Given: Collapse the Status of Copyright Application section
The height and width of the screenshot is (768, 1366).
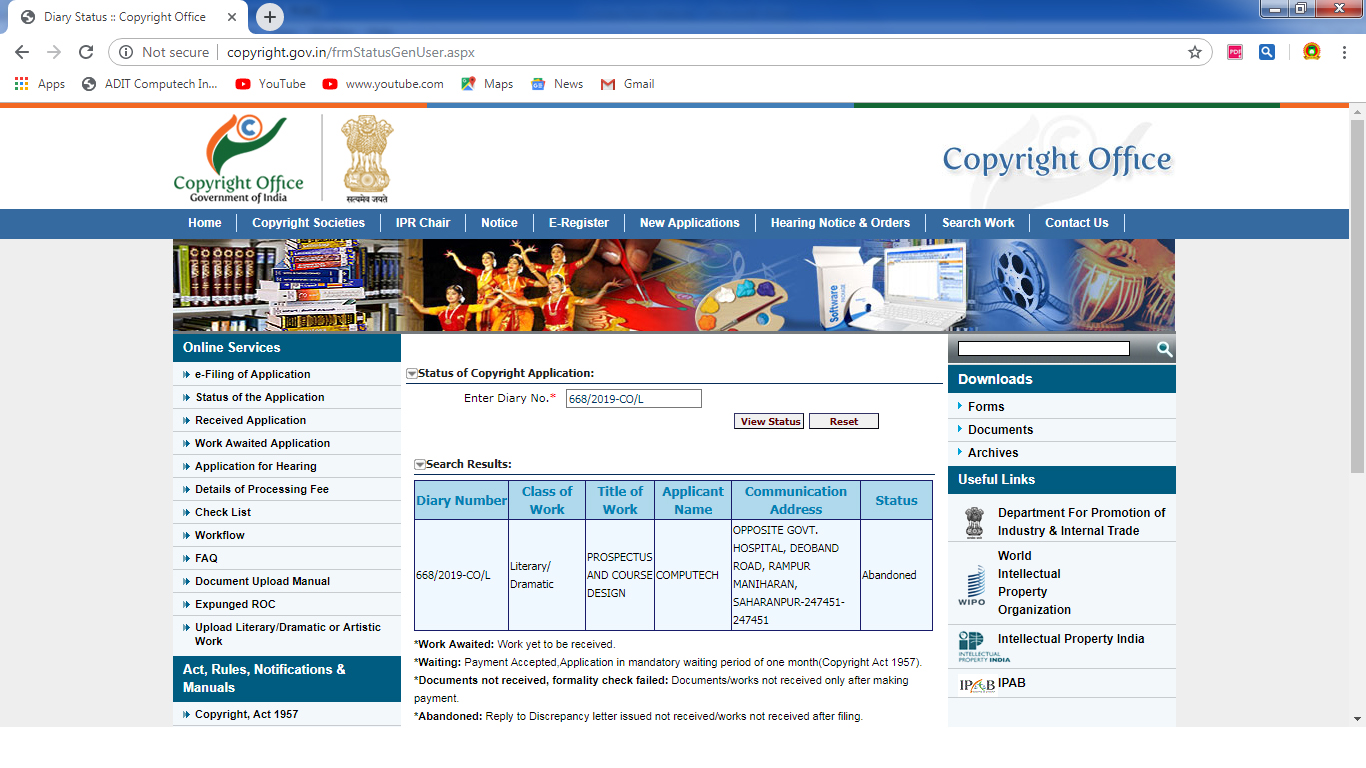Looking at the screenshot, I should tap(411, 374).
